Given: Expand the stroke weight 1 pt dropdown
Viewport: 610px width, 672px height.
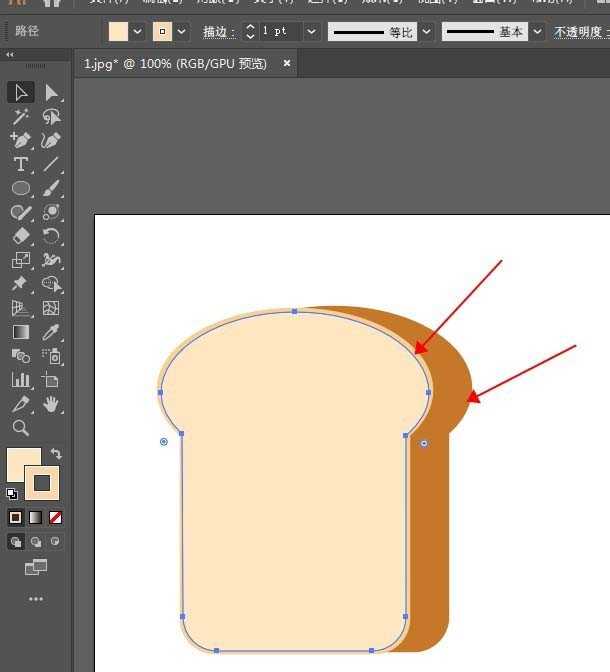Looking at the screenshot, I should 311,31.
